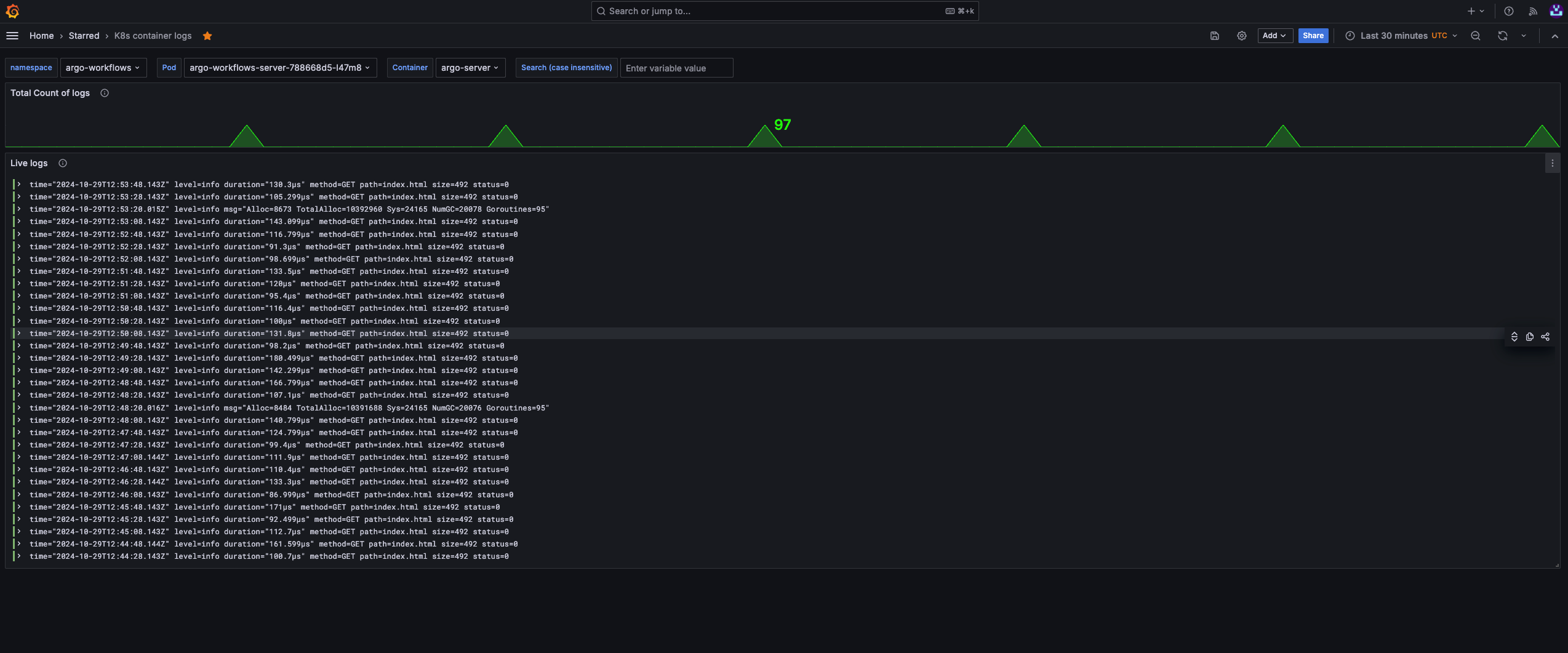Save the dashboard using the disk icon
This screenshot has height=653, width=1568.
tap(1214, 36)
